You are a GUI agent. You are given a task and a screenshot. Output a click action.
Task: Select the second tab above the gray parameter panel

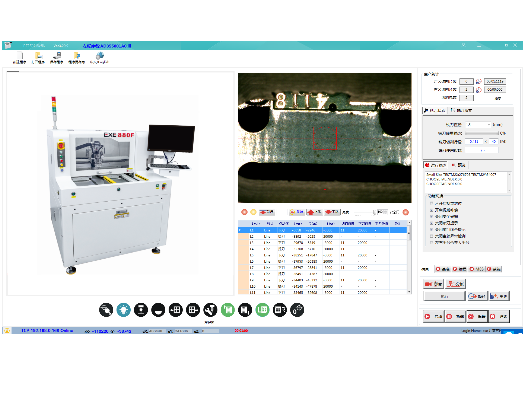point(461,110)
